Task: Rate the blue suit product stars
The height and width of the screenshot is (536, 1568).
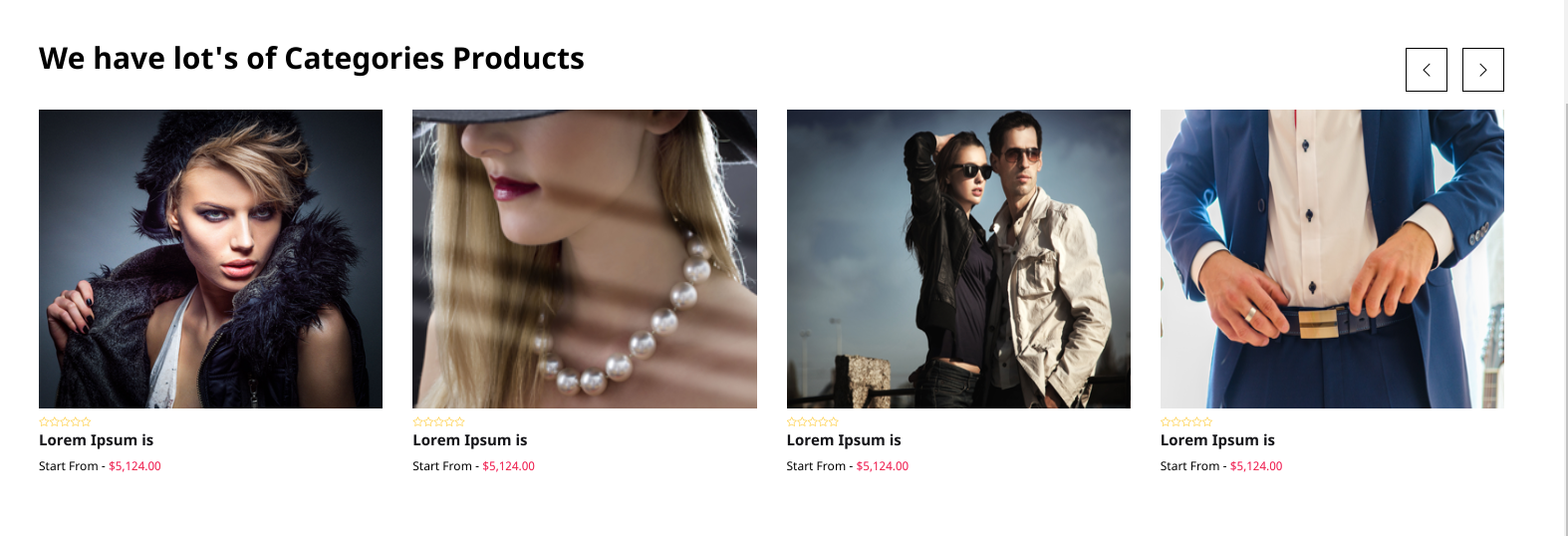Action: [1186, 421]
